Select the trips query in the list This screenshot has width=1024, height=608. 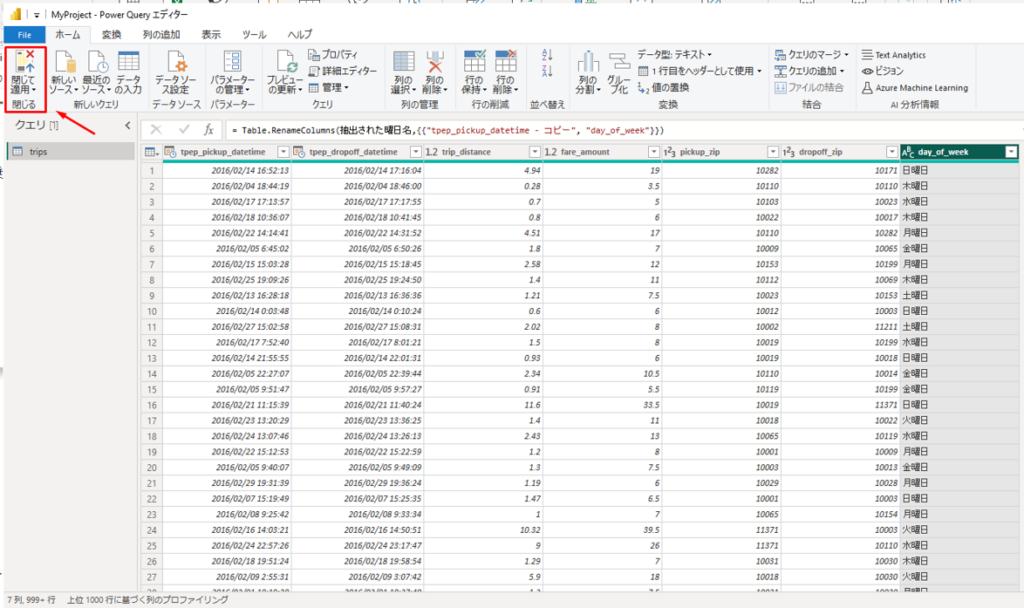(38, 152)
